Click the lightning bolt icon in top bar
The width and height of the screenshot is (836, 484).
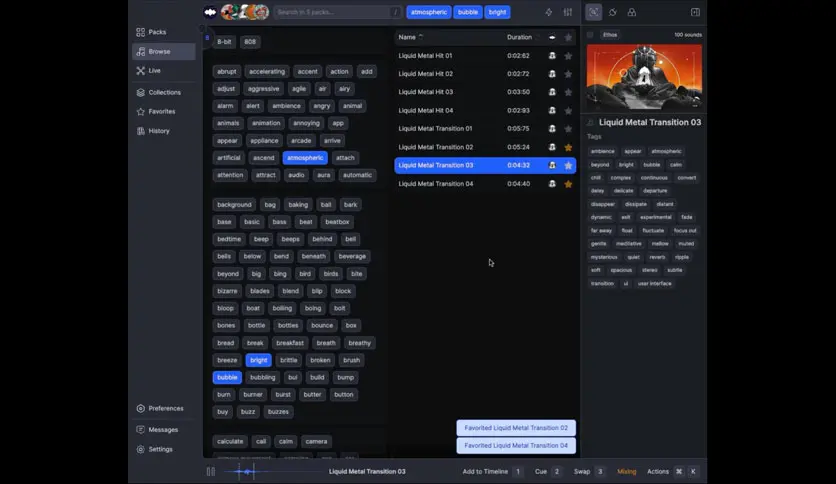pos(549,12)
